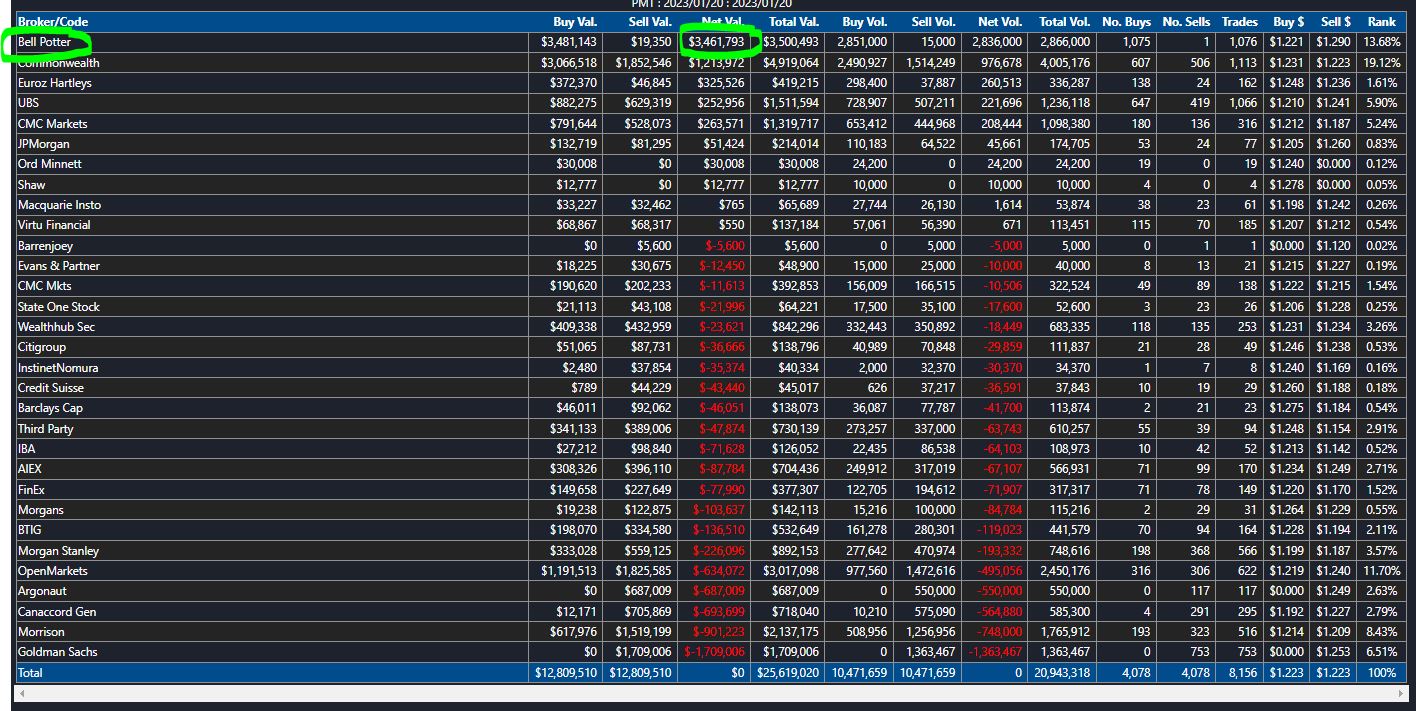This screenshot has width=1416, height=711.
Task: Click Argonaut sell volume 550,000
Action: pyautogui.click(x=933, y=591)
